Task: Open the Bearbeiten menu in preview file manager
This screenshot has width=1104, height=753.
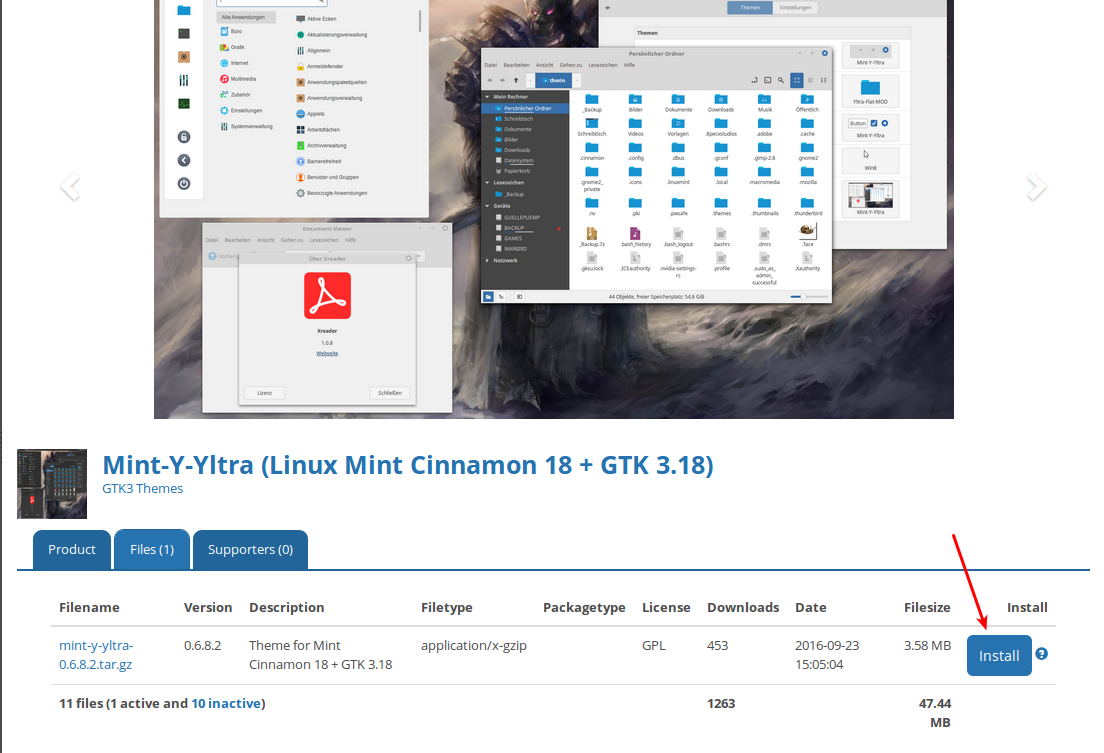Action: click(516, 65)
